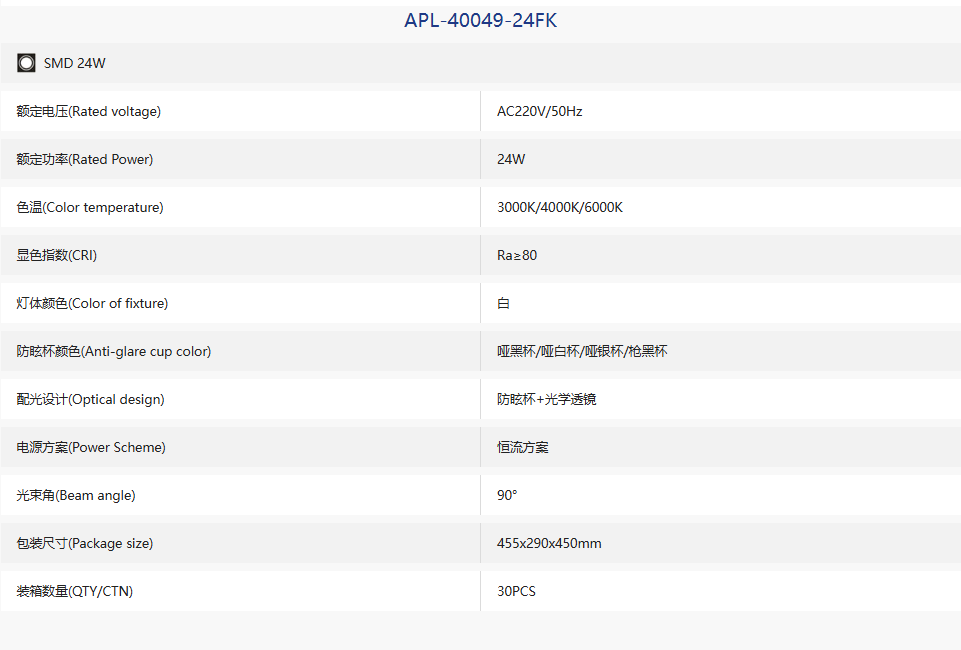Select the 显色指数(CRI) label
The height and width of the screenshot is (650, 961).
(57, 255)
